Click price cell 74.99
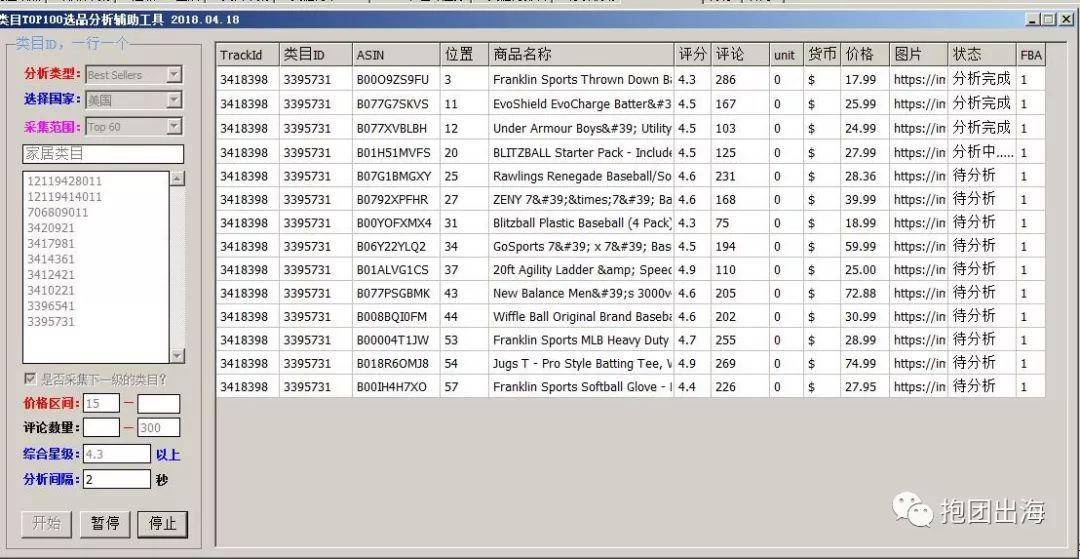Screen dimensions: 1080x559 click(x=865, y=363)
